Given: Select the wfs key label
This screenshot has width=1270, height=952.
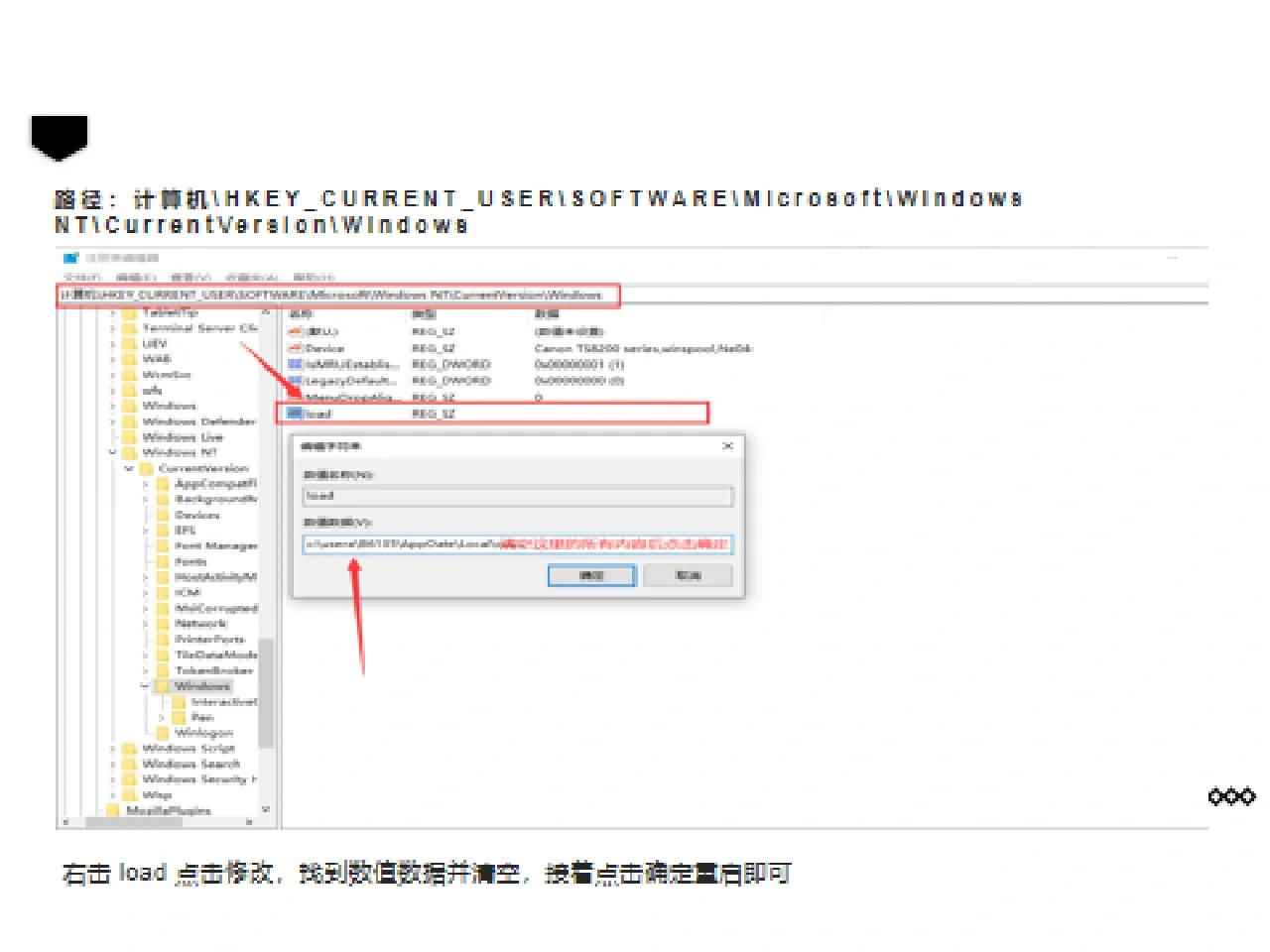Looking at the screenshot, I should (151, 391).
